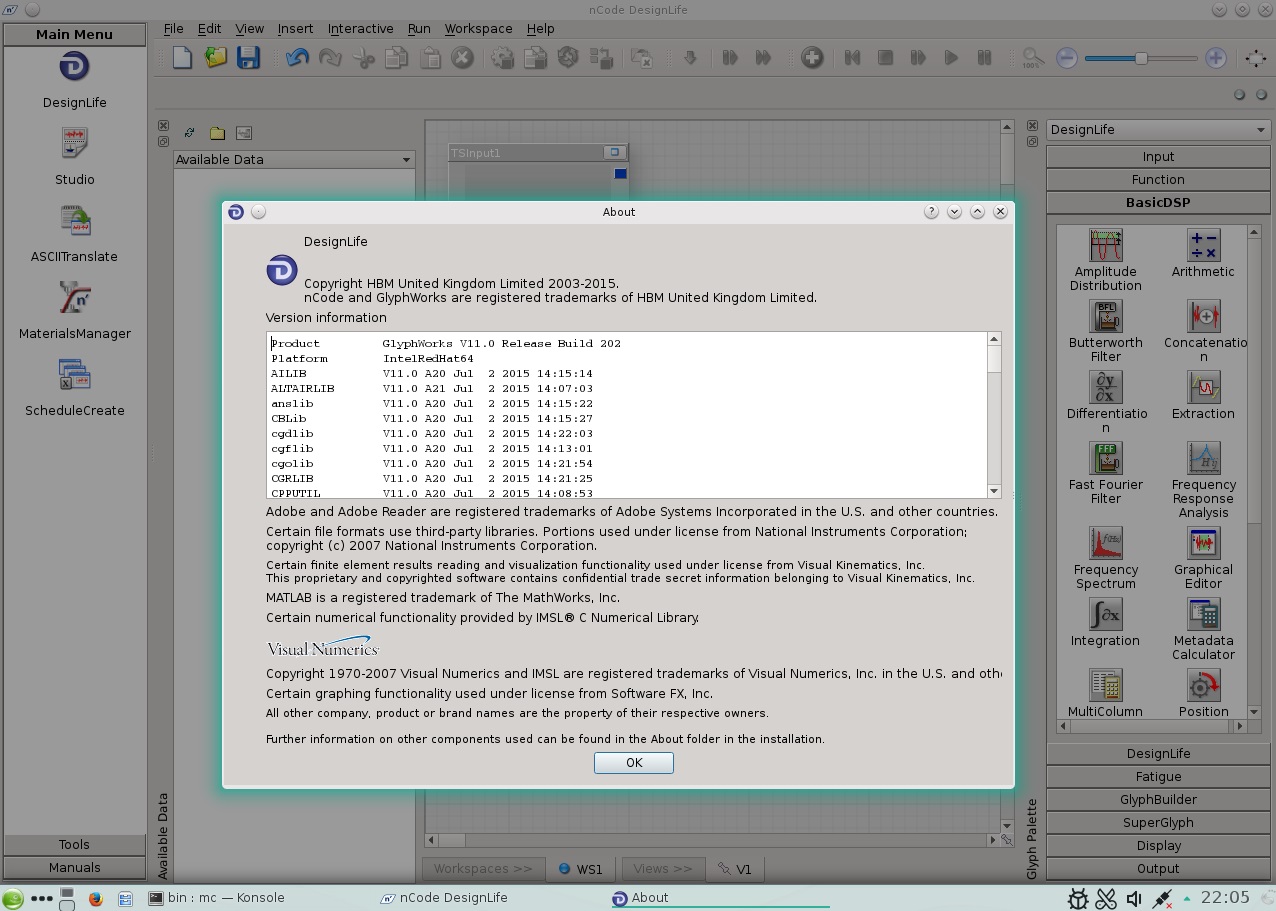
Task: Expand the Tools section in Main Menu
Action: (x=74, y=844)
